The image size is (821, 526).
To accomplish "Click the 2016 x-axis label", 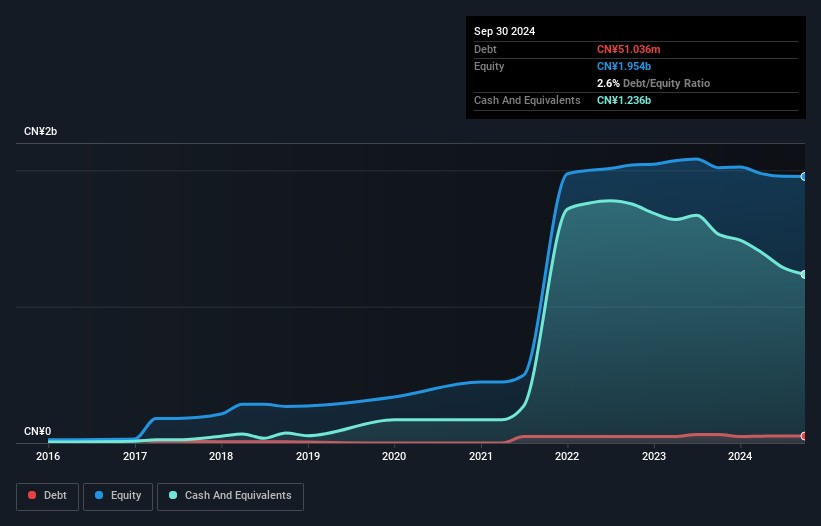I will [48, 456].
